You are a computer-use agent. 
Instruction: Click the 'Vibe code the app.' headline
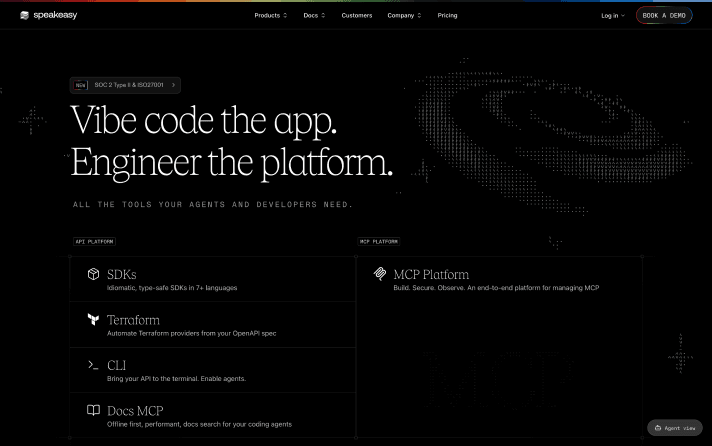tap(204, 121)
